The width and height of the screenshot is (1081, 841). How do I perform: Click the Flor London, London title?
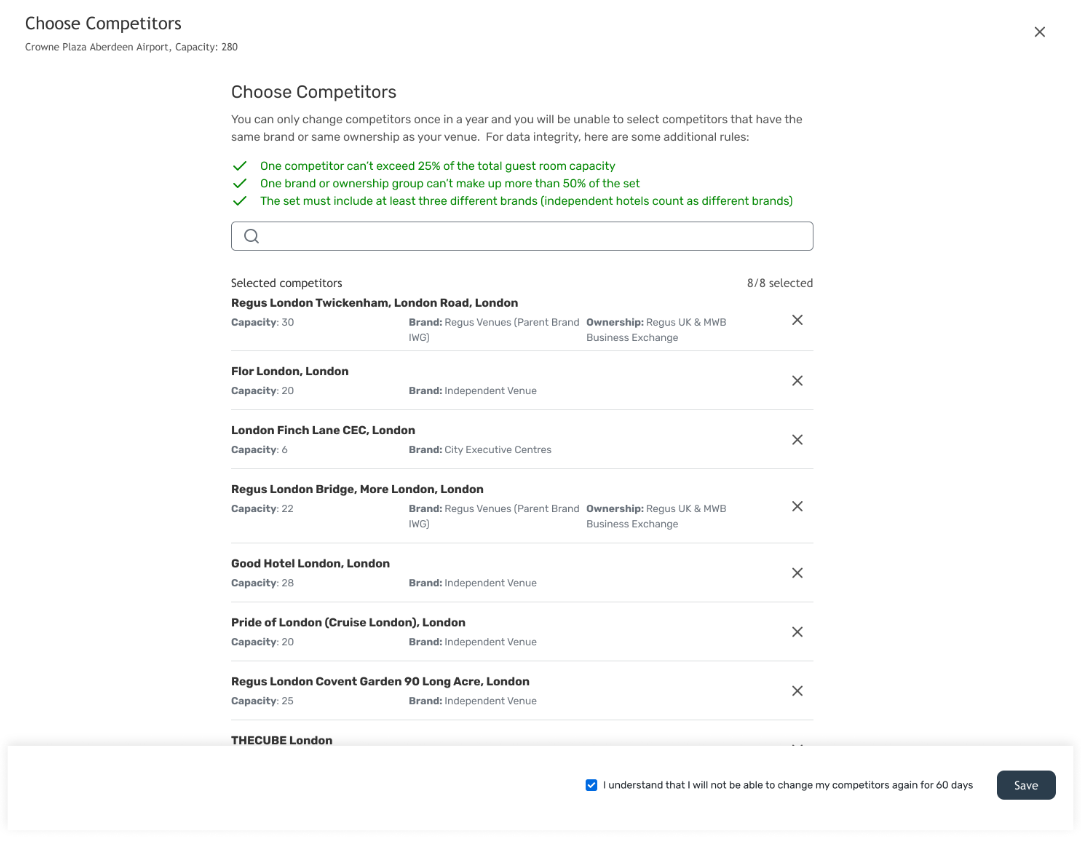290,371
